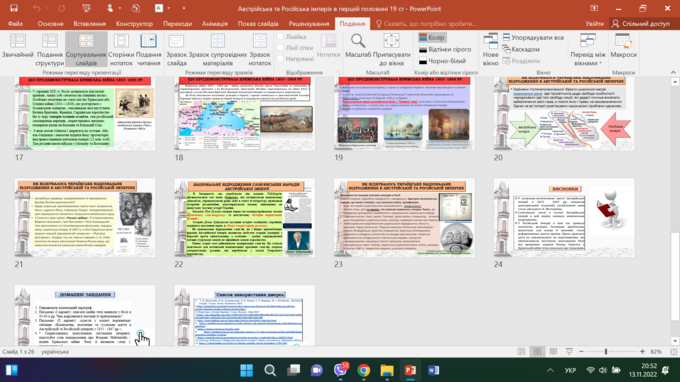
Task: Open the Windows Start menu
Action: coord(246,370)
